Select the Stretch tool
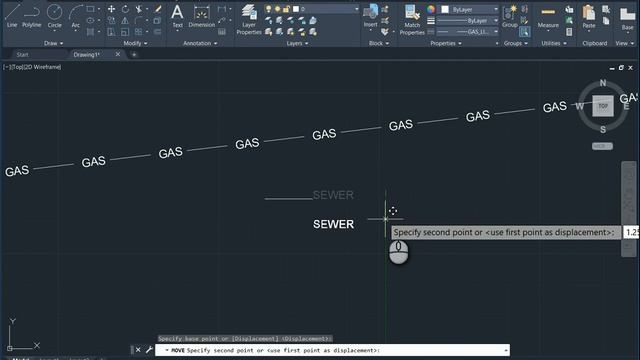 tap(111, 32)
